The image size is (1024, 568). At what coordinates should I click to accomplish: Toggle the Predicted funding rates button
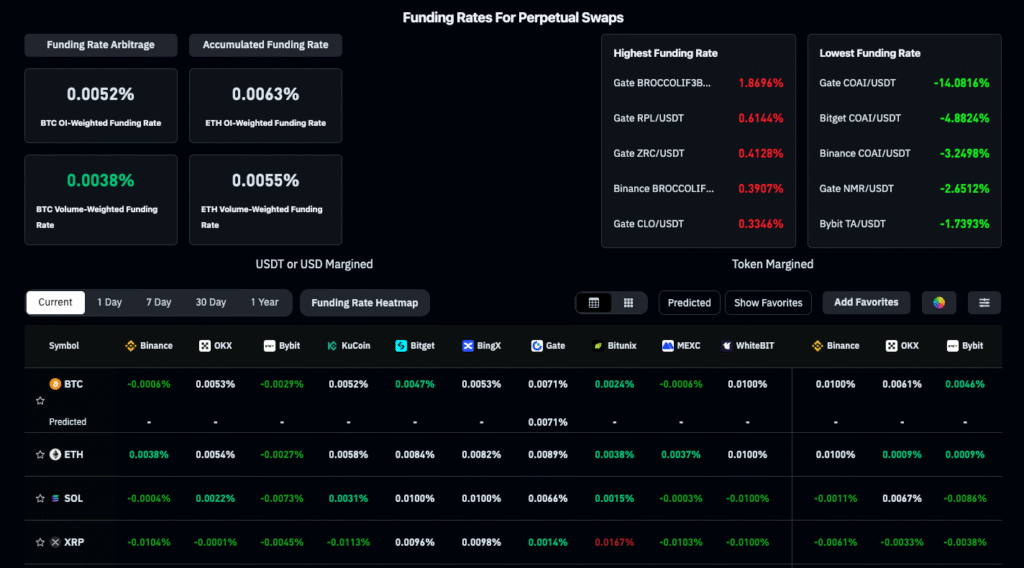pos(689,303)
